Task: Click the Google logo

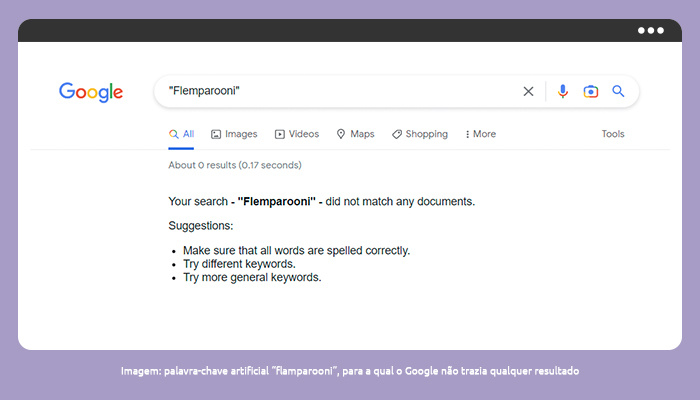Action: (91, 92)
